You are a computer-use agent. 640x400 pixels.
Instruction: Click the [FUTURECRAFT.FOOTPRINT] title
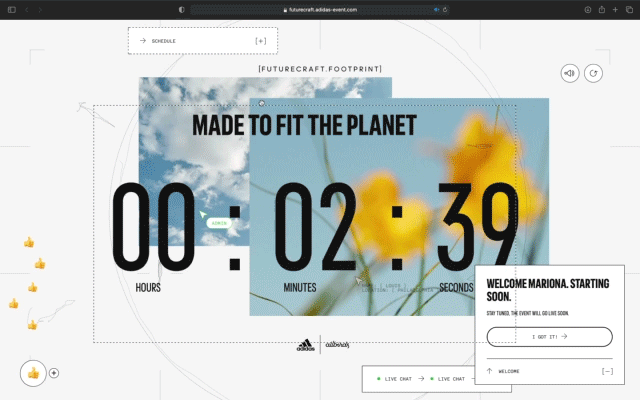click(320, 69)
